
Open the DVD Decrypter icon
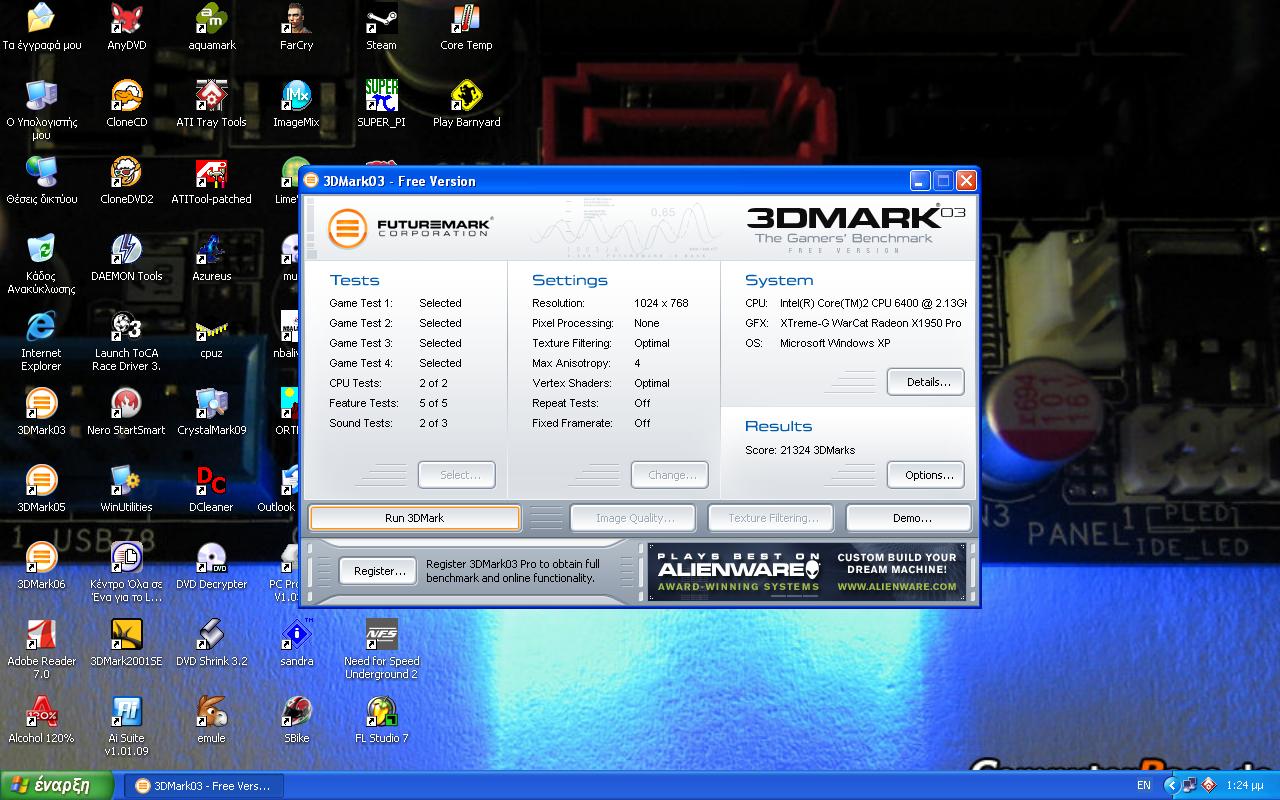point(211,566)
